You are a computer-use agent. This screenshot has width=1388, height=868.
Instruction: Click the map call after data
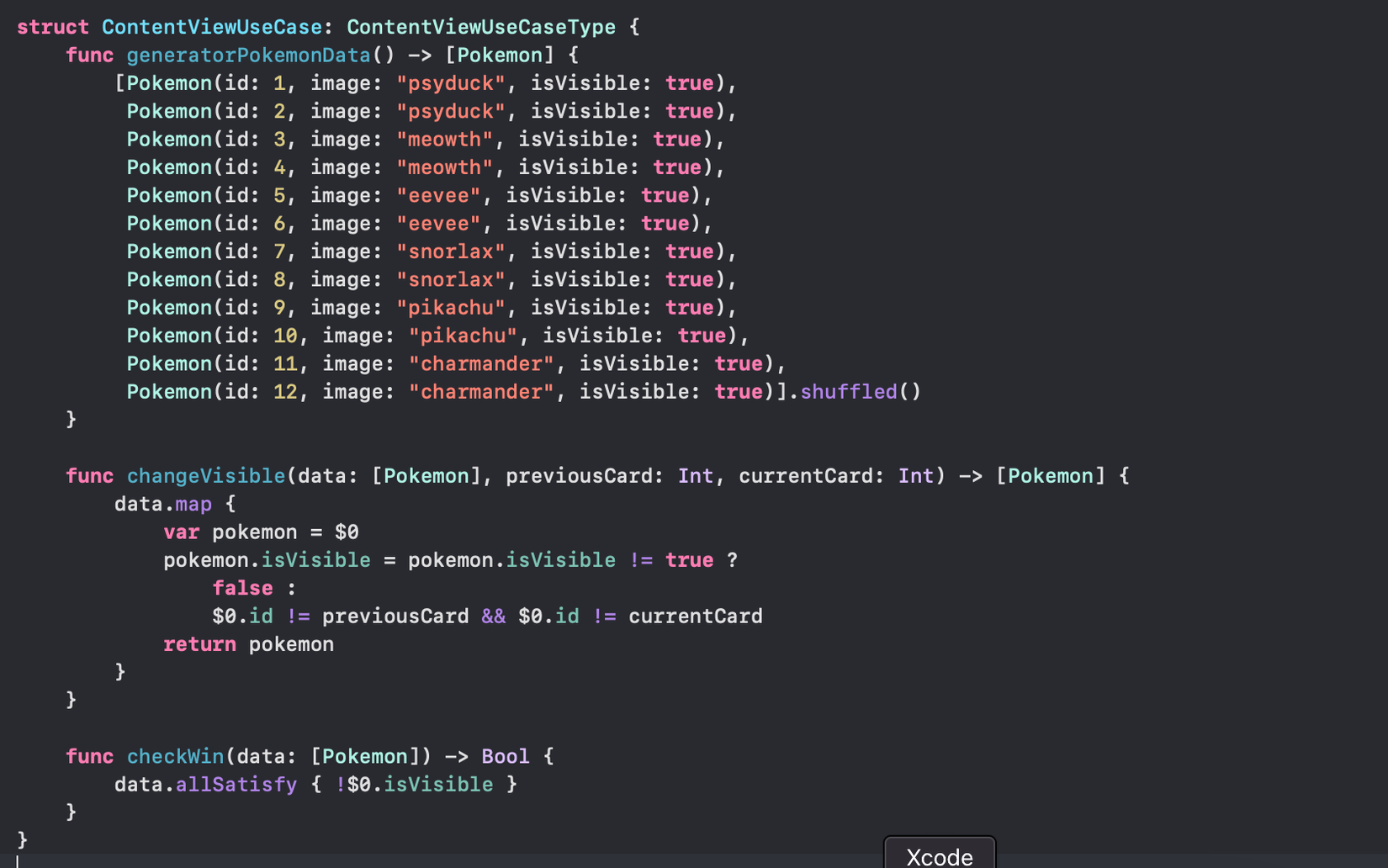193,505
